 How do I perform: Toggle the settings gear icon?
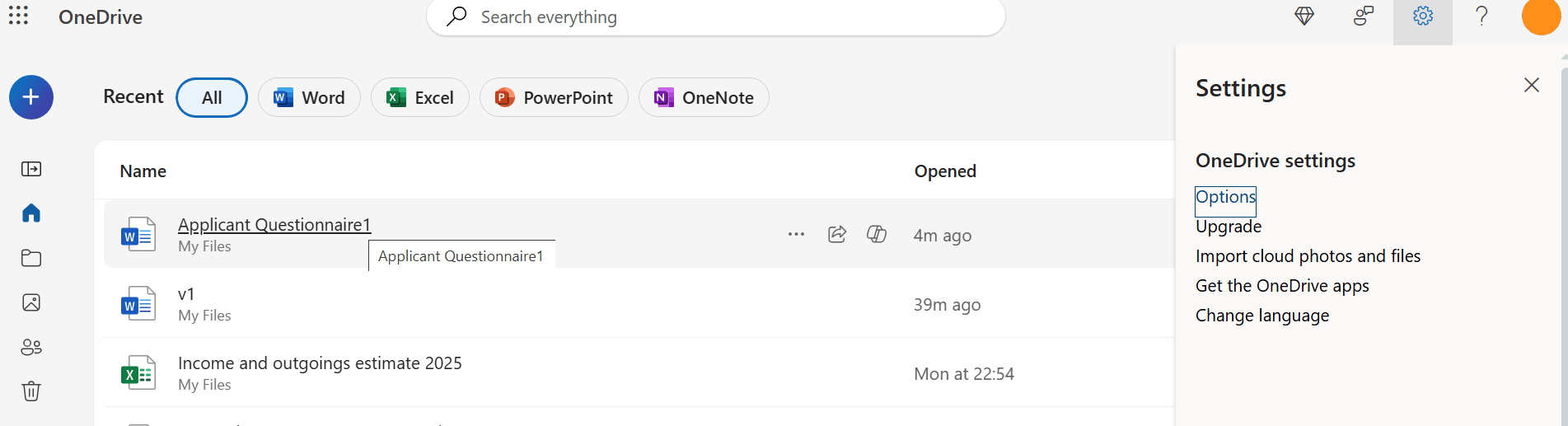[x=1423, y=16]
